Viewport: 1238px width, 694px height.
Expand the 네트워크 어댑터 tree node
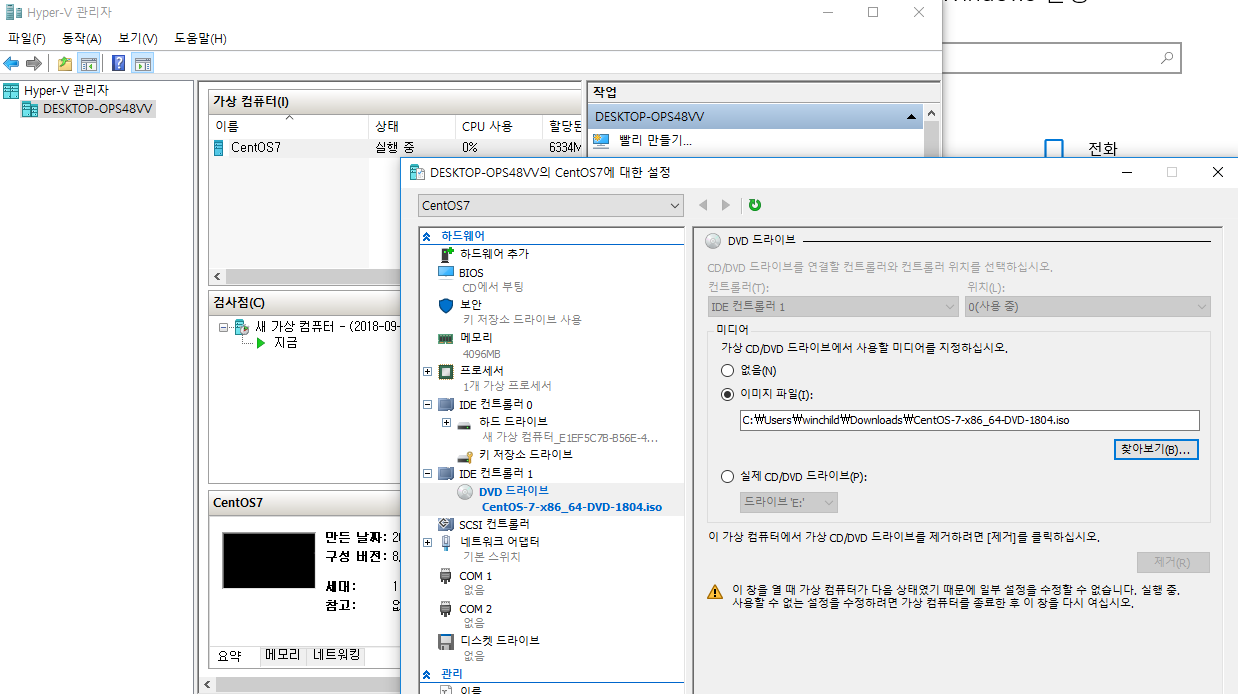click(428, 542)
